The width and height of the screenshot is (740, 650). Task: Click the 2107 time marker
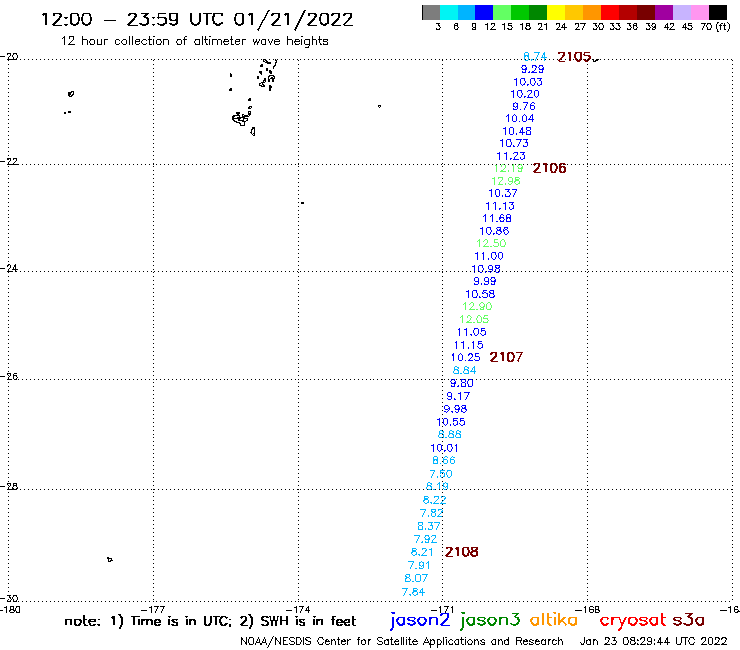pyautogui.click(x=506, y=357)
